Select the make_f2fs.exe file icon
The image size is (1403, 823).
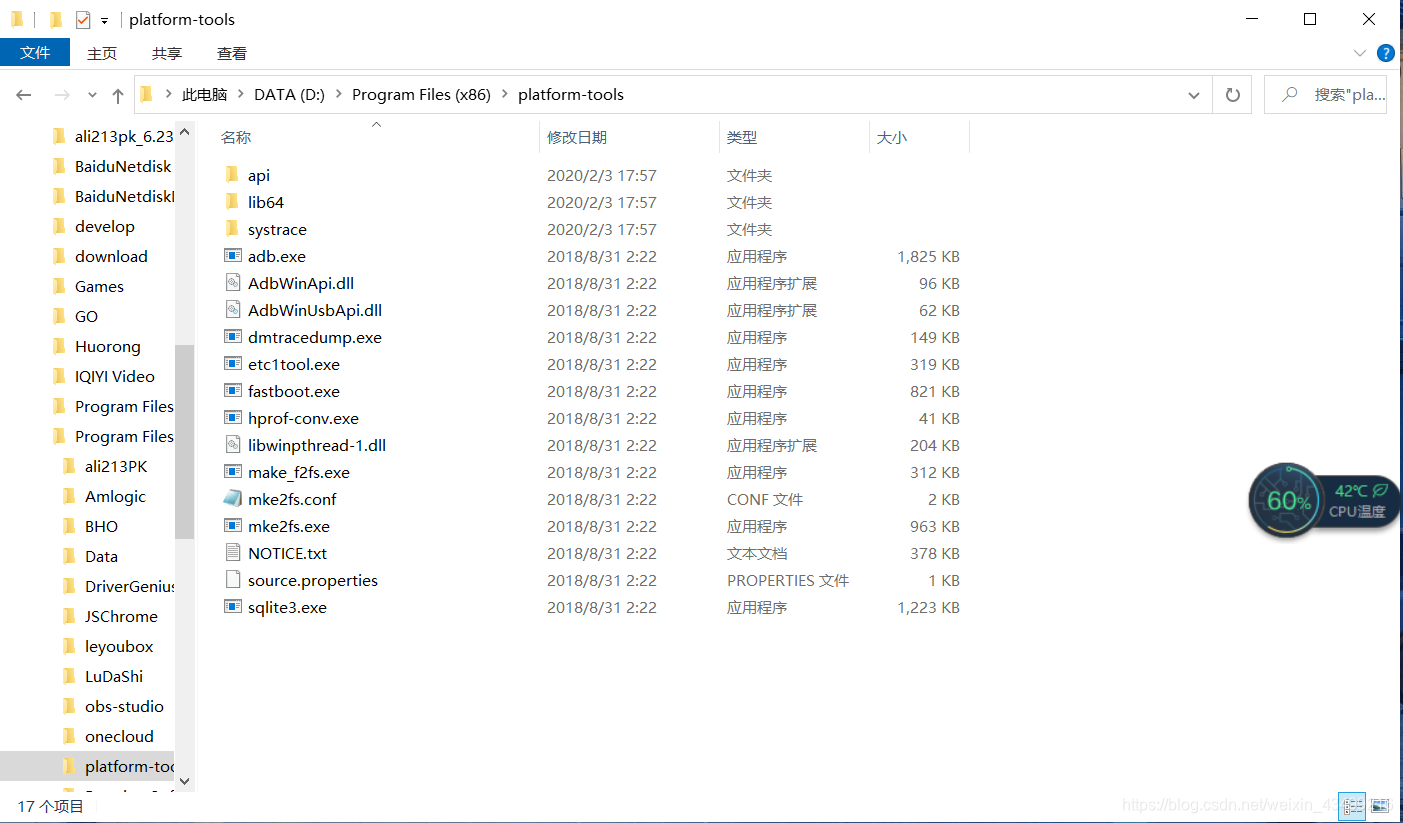(232, 472)
